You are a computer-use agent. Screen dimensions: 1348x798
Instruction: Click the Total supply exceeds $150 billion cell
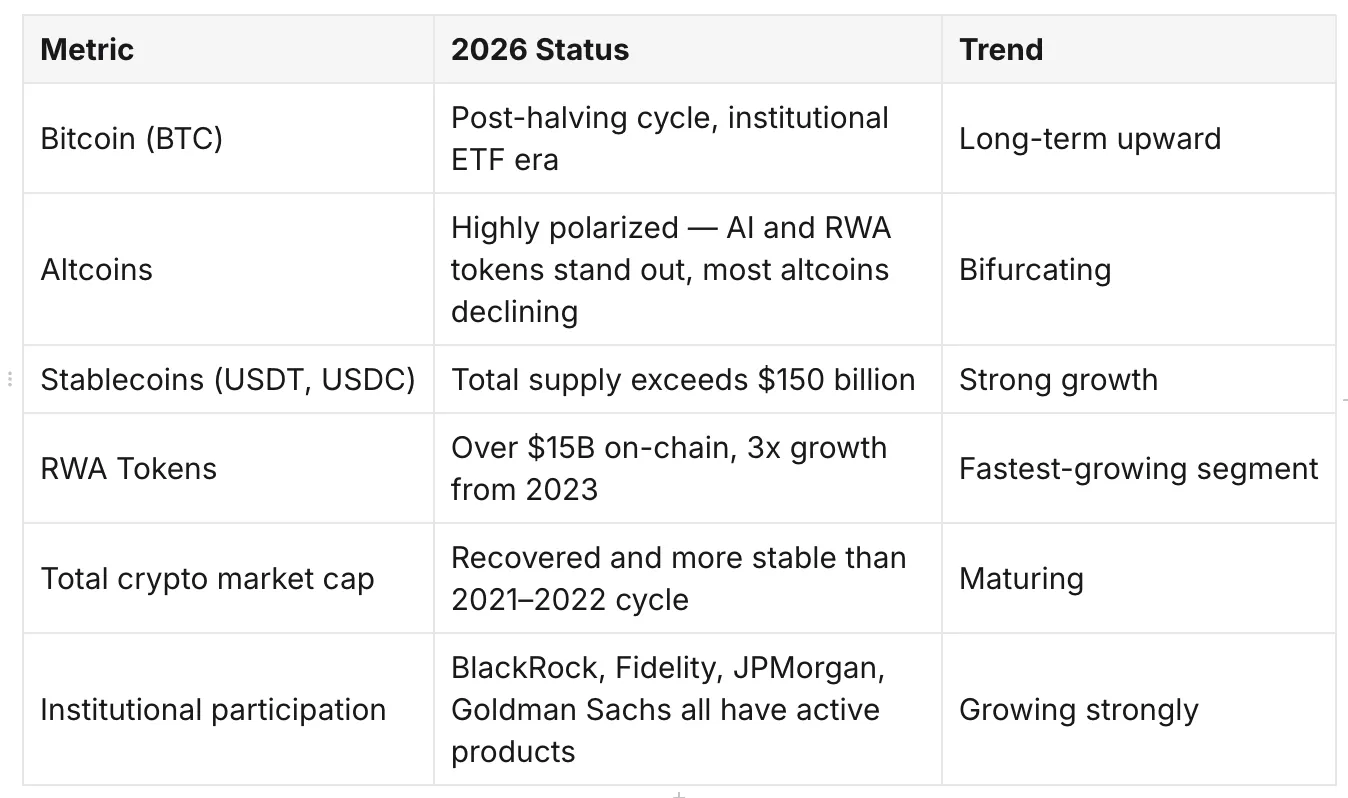[688, 379]
